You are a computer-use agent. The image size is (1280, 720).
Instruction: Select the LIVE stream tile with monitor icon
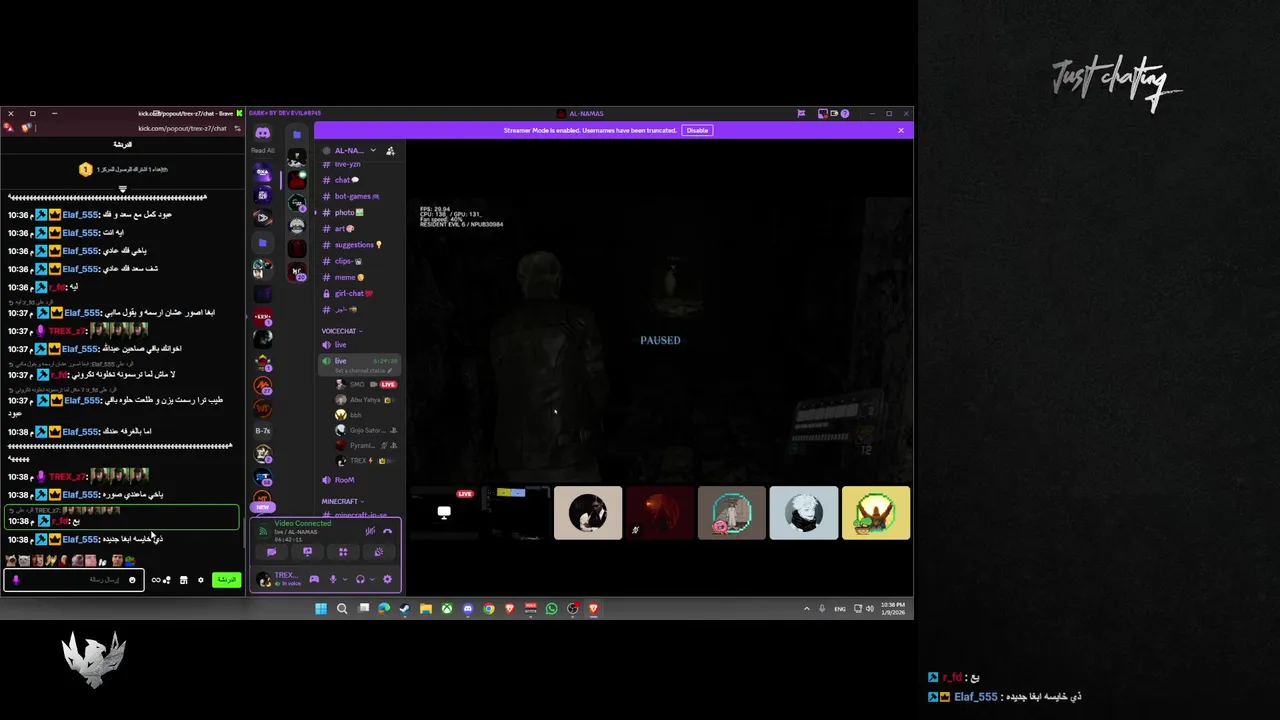click(444, 513)
